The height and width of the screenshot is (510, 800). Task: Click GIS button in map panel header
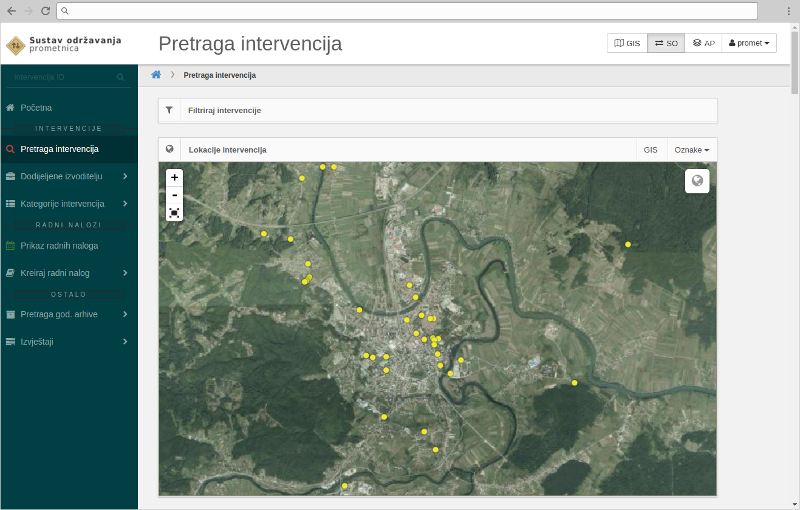[650, 150]
